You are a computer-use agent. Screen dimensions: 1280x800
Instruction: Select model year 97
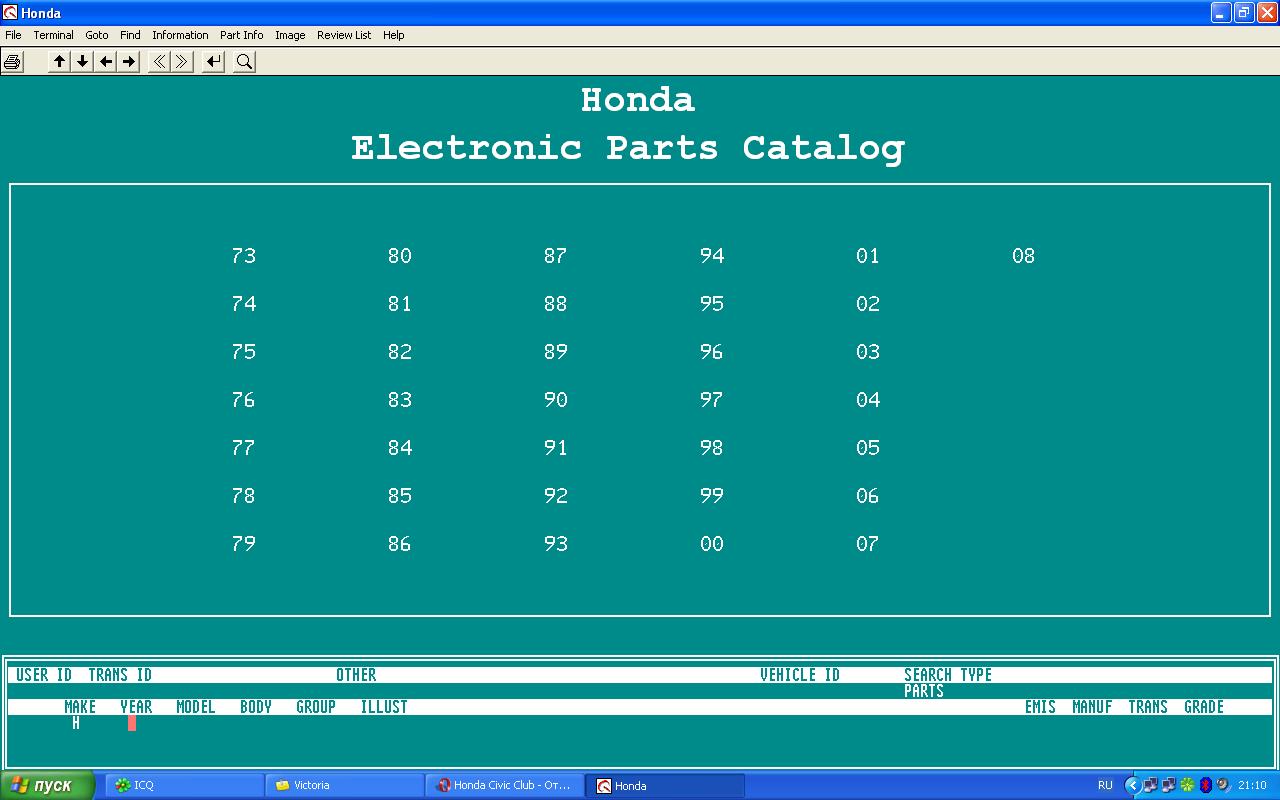(x=712, y=400)
